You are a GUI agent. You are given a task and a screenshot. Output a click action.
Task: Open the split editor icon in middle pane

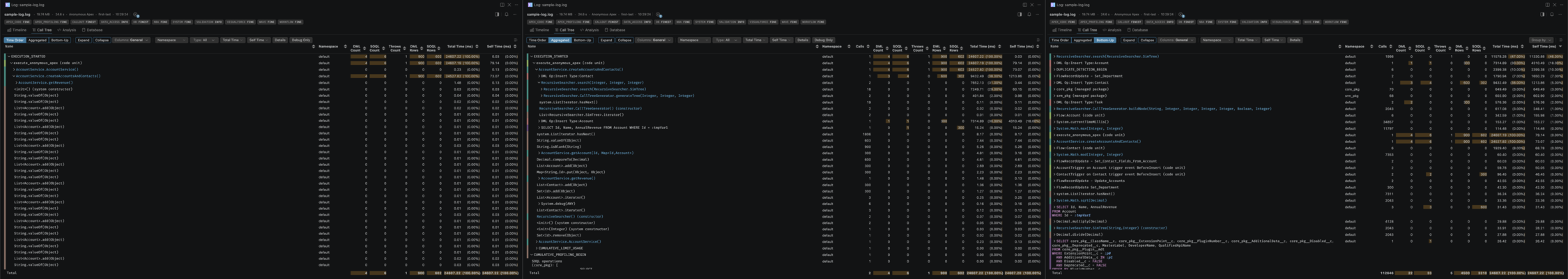coord(1024,5)
